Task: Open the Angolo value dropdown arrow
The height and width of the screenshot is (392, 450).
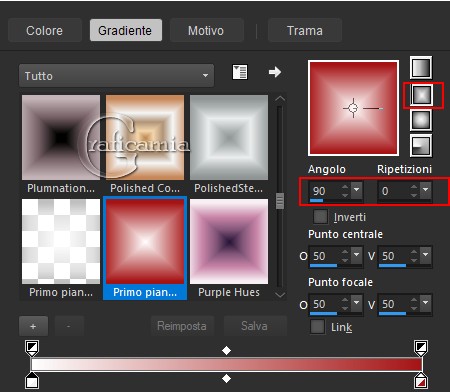Action: [x=356, y=190]
